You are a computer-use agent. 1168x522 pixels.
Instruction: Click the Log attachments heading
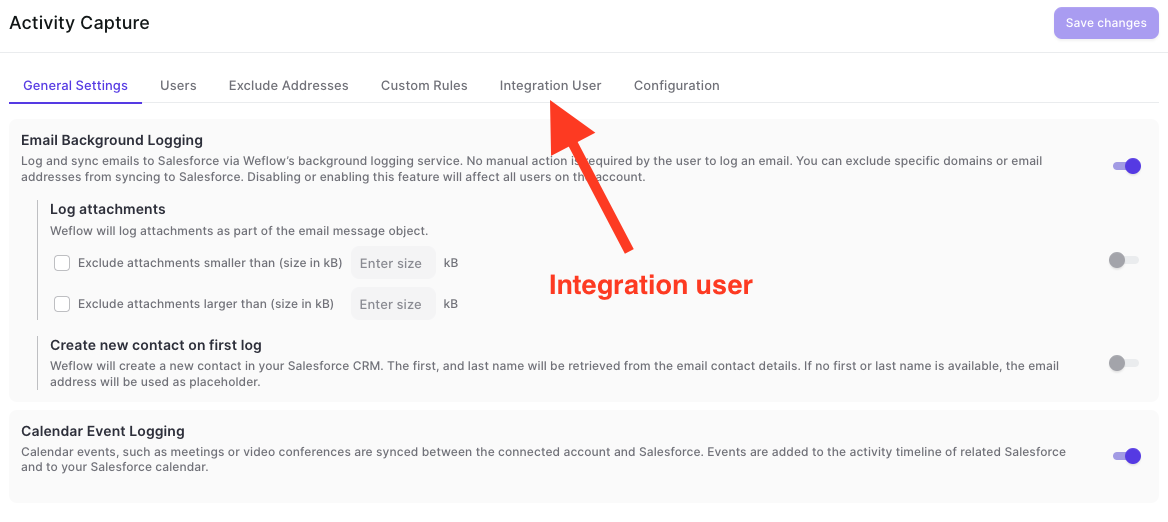tap(107, 209)
